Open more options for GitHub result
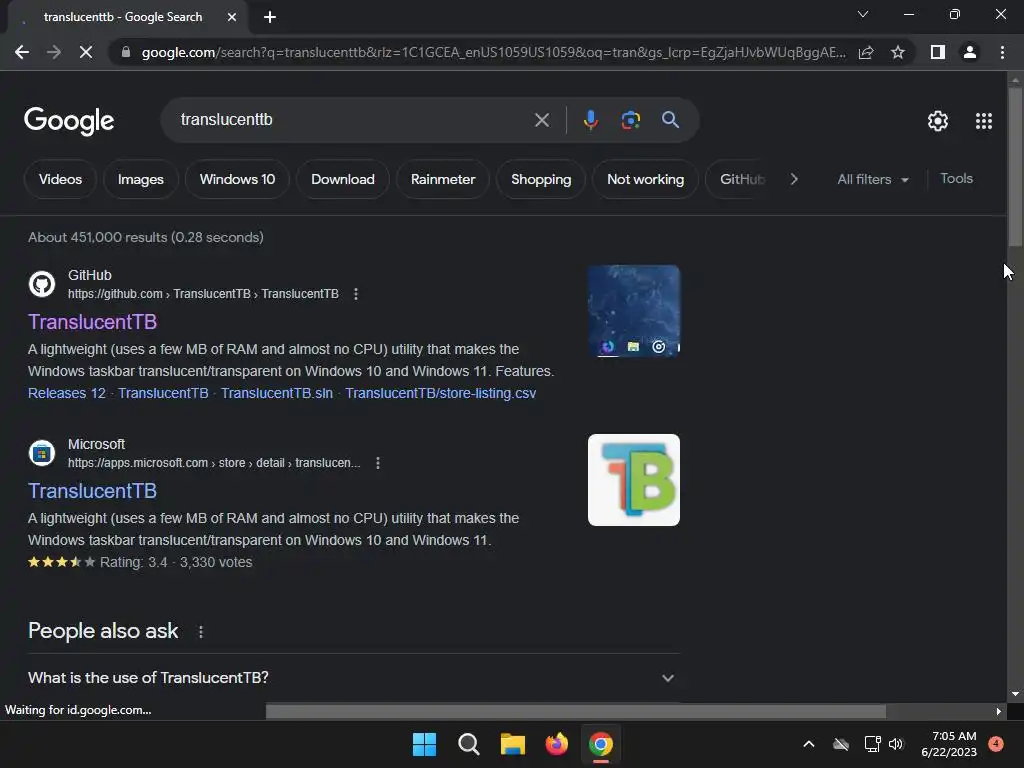The image size is (1024, 768). coord(356,294)
